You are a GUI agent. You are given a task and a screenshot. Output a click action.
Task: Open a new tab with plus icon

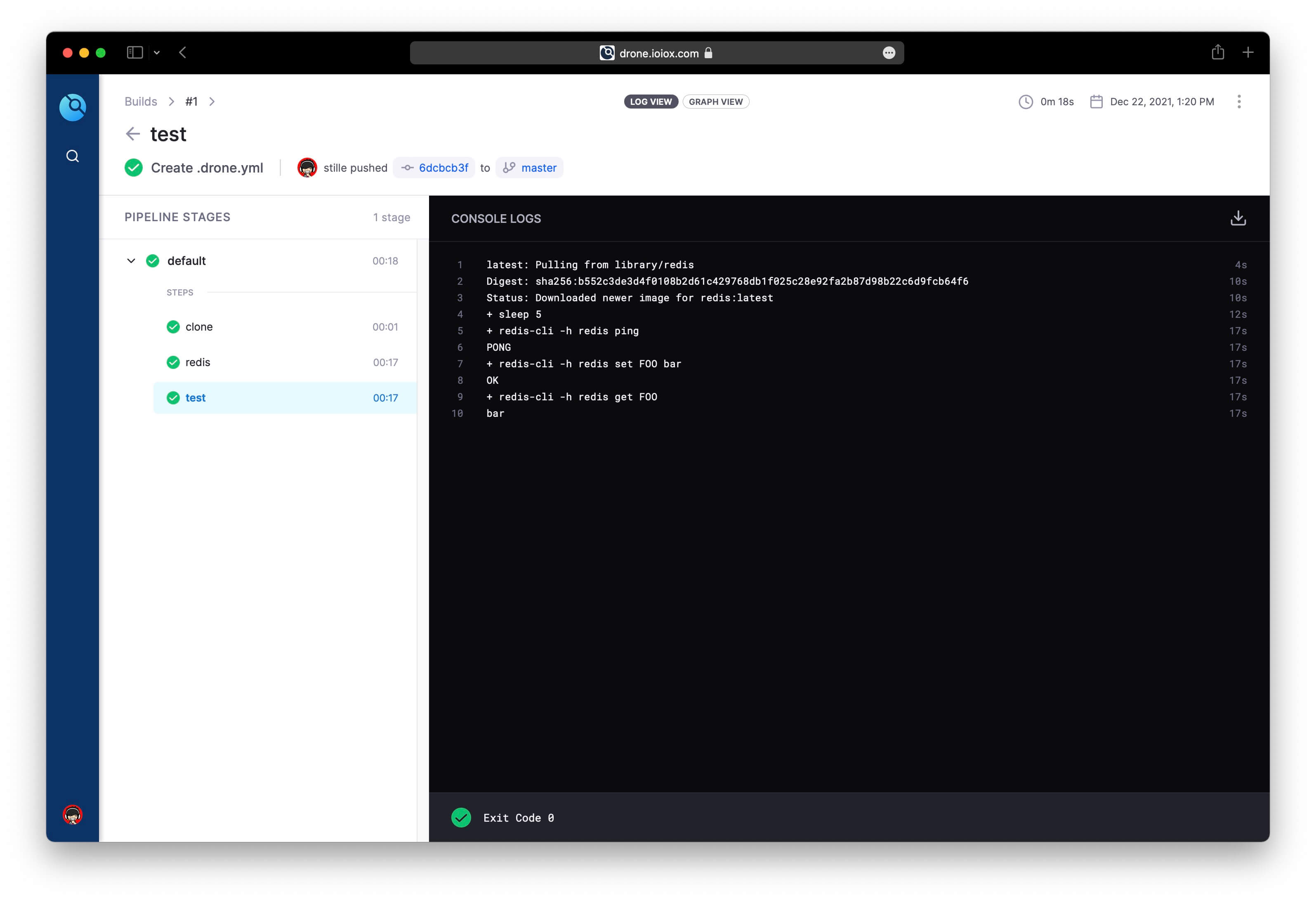[1248, 53]
